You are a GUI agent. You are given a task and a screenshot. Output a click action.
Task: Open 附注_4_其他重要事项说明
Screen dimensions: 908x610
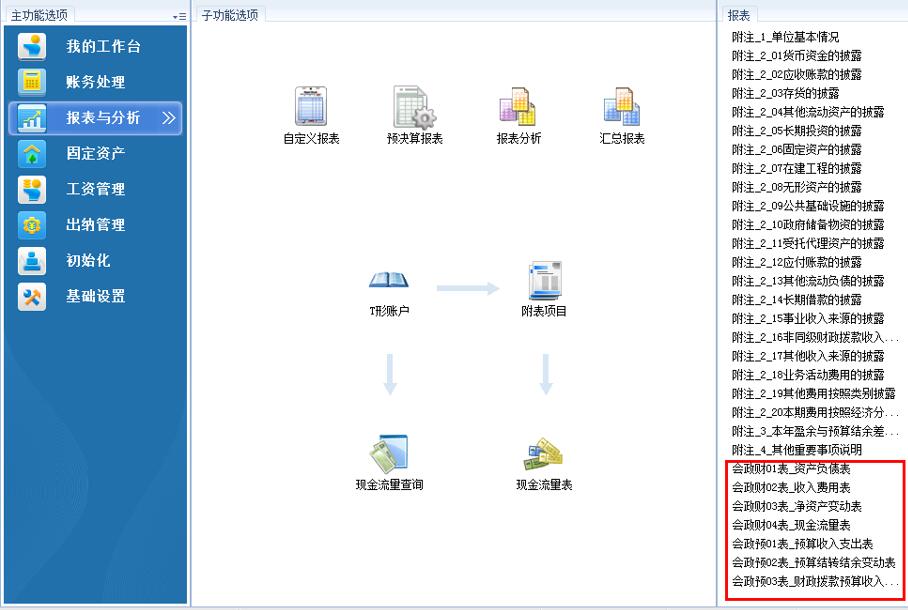[797, 450]
